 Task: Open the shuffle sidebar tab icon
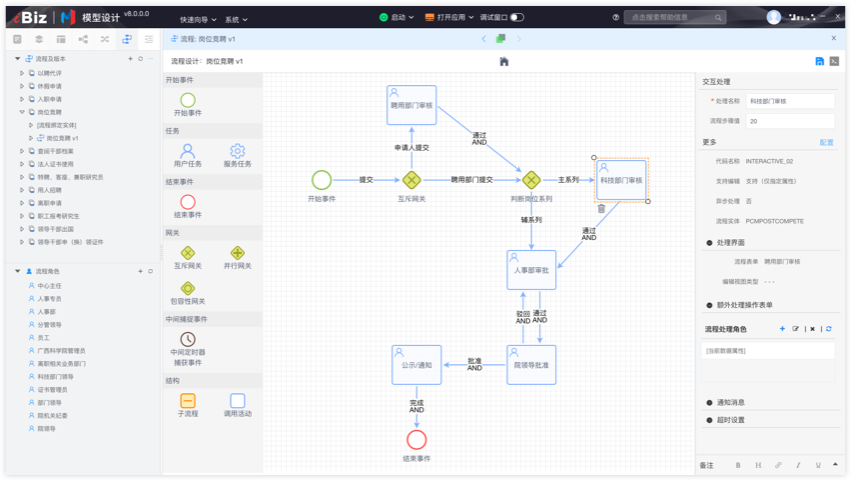[105, 39]
